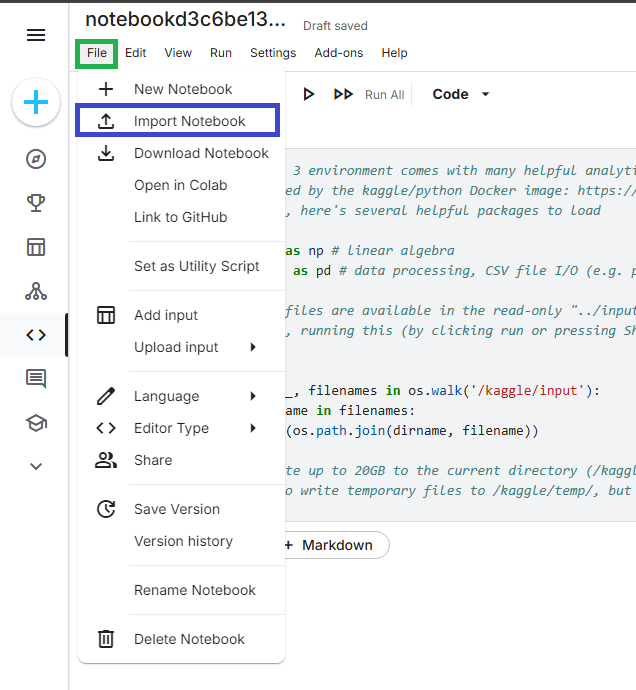Click the clock icon beside Save Version
This screenshot has height=690, width=636.
pos(106,509)
